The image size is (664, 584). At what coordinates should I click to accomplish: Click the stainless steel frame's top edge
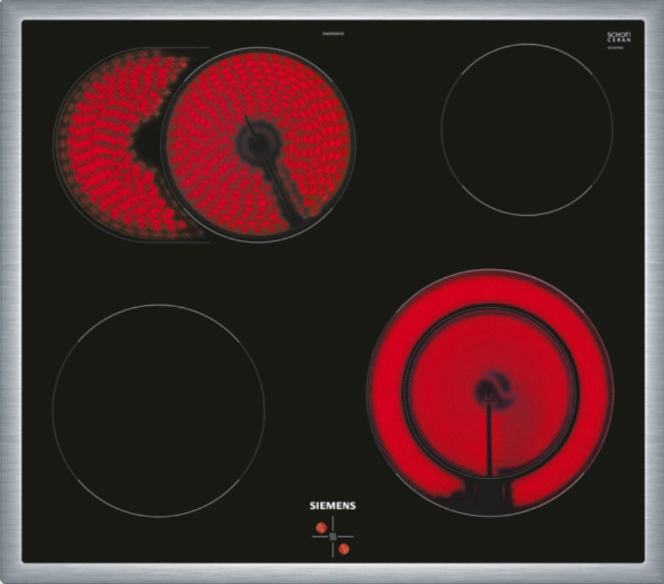point(332,10)
